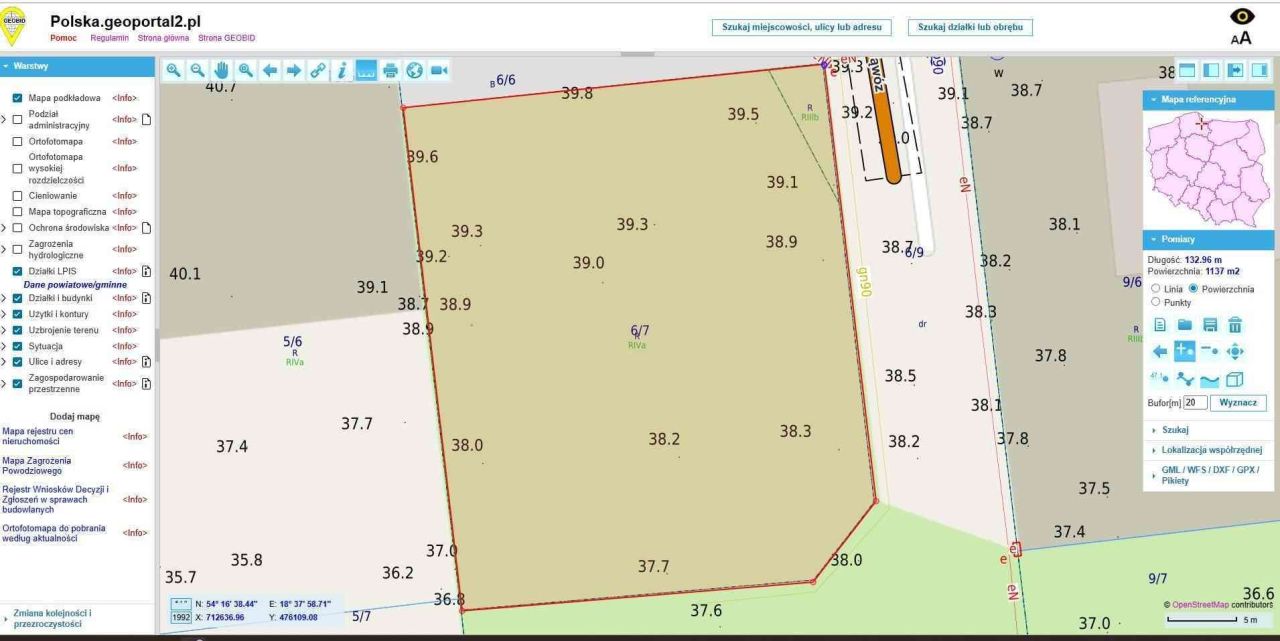
Task: Click the AA font size icon
Action: click(x=1241, y=38)
